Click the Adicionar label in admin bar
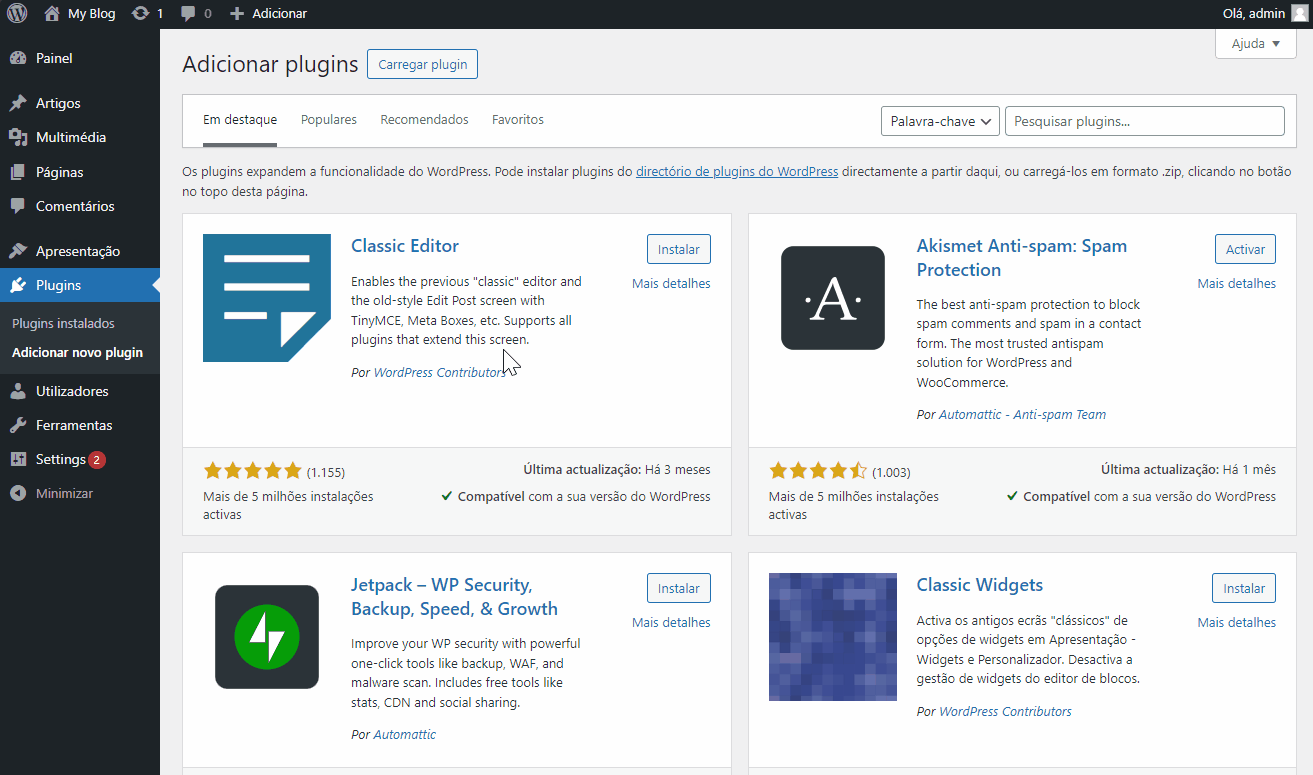 (x=279, y=14)
